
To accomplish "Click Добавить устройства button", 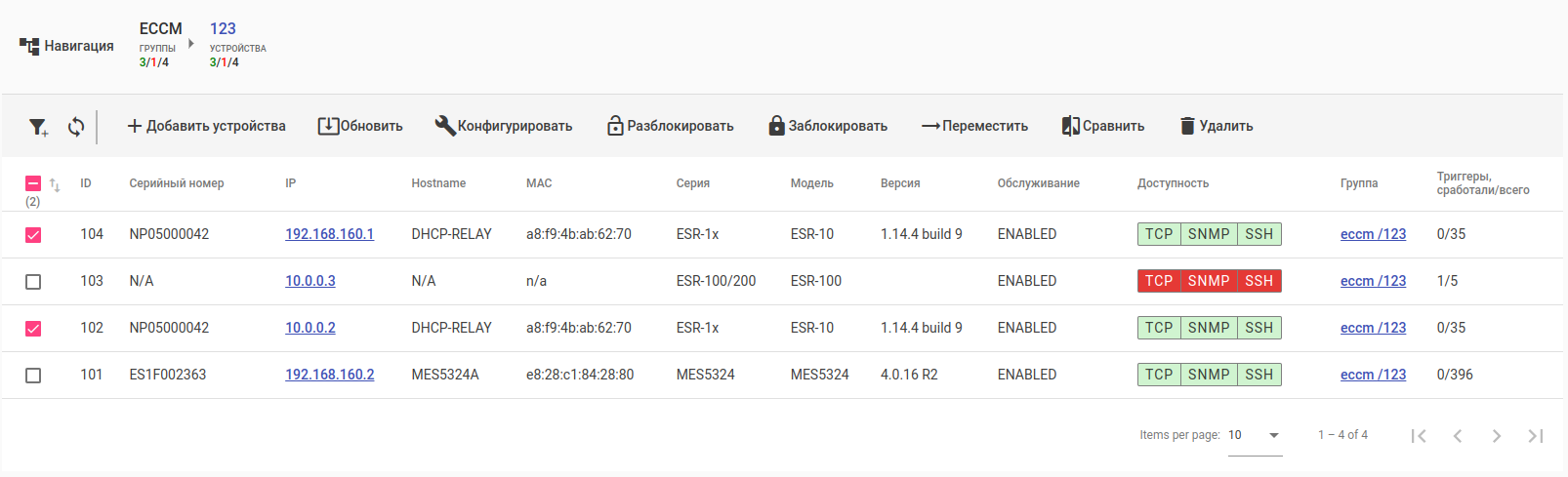I will [x=206, y=126].
